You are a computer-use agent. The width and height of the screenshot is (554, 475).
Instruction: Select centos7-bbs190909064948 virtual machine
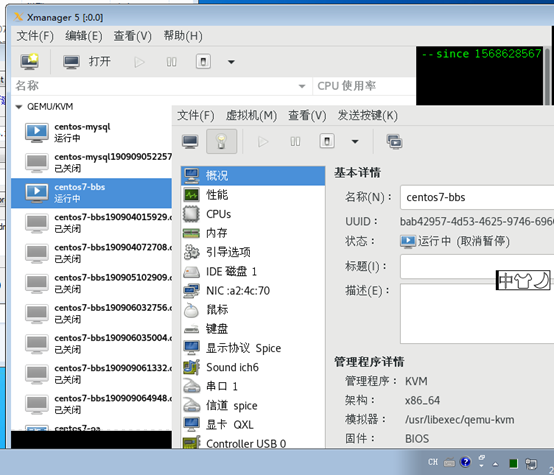[x=92, y=404]
